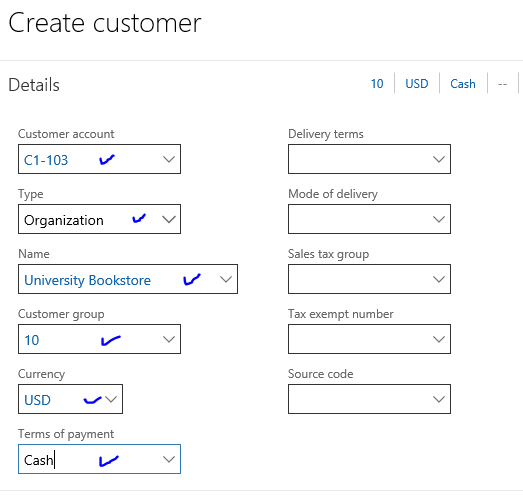Click the USD summary link in Details header

pyautogui.click(x=417, y=84)
